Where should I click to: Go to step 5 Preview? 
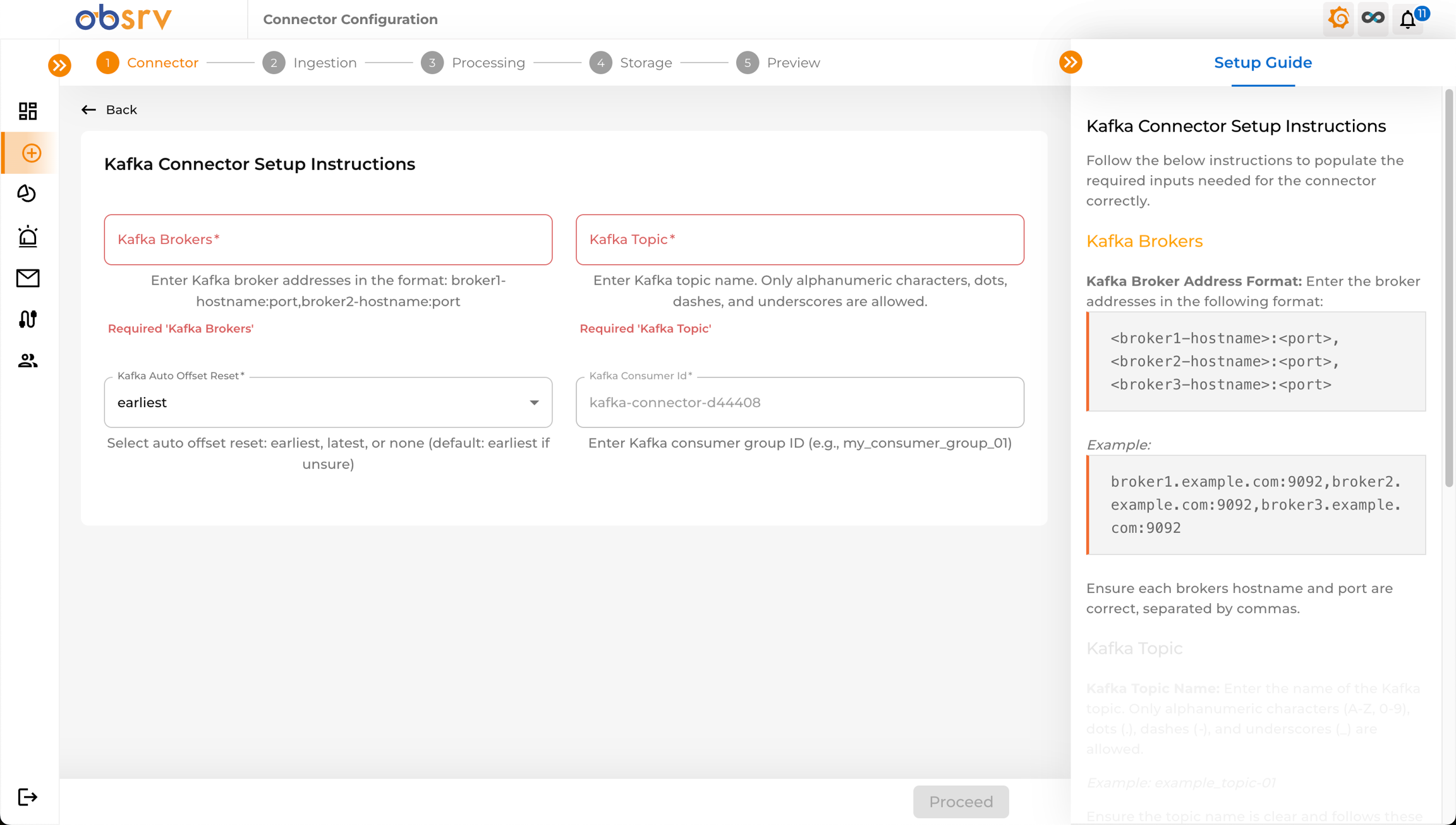pyautogui.click(x=779, y=63)
